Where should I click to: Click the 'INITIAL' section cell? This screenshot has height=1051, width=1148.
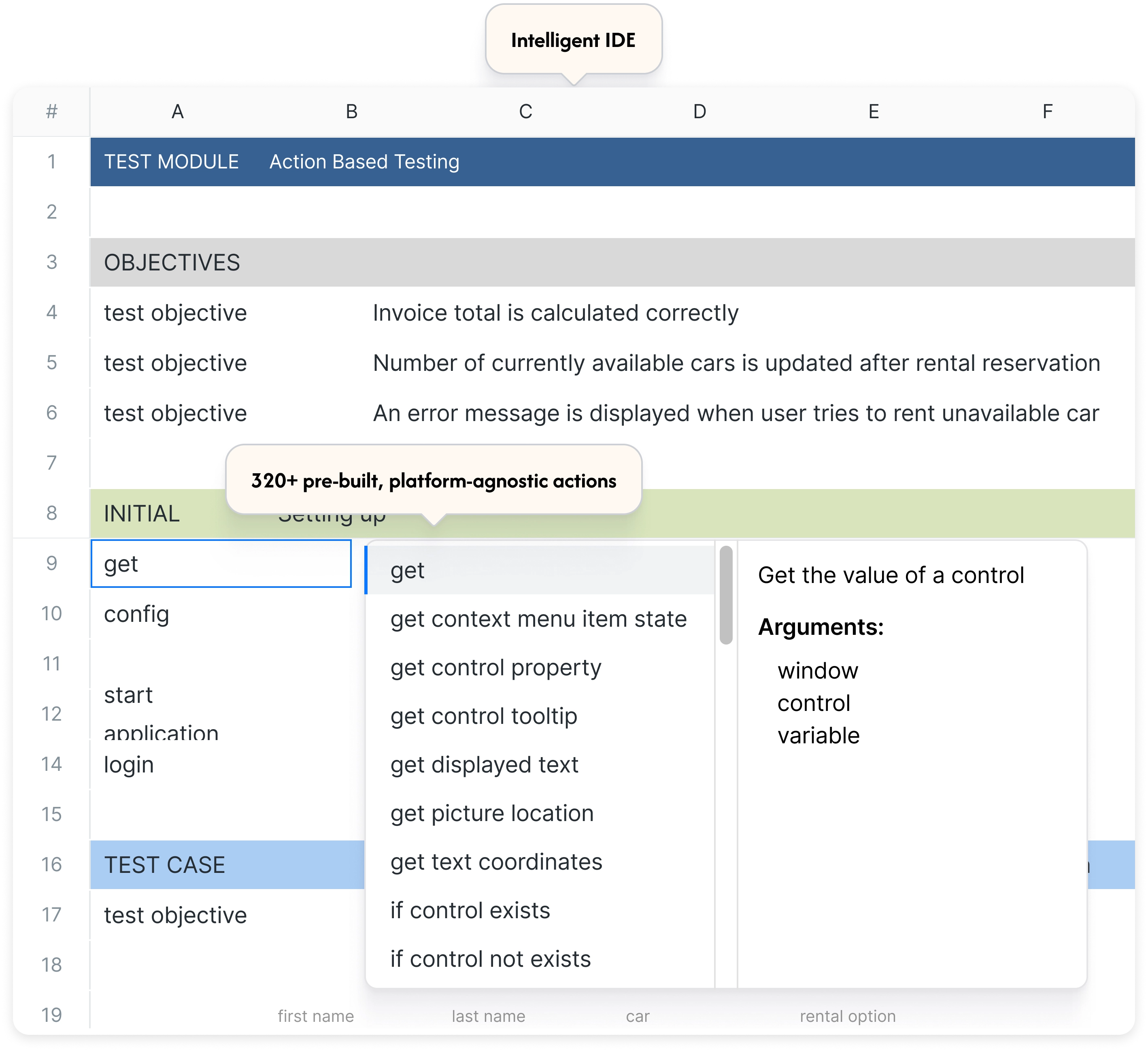click(x=142, y=514)
